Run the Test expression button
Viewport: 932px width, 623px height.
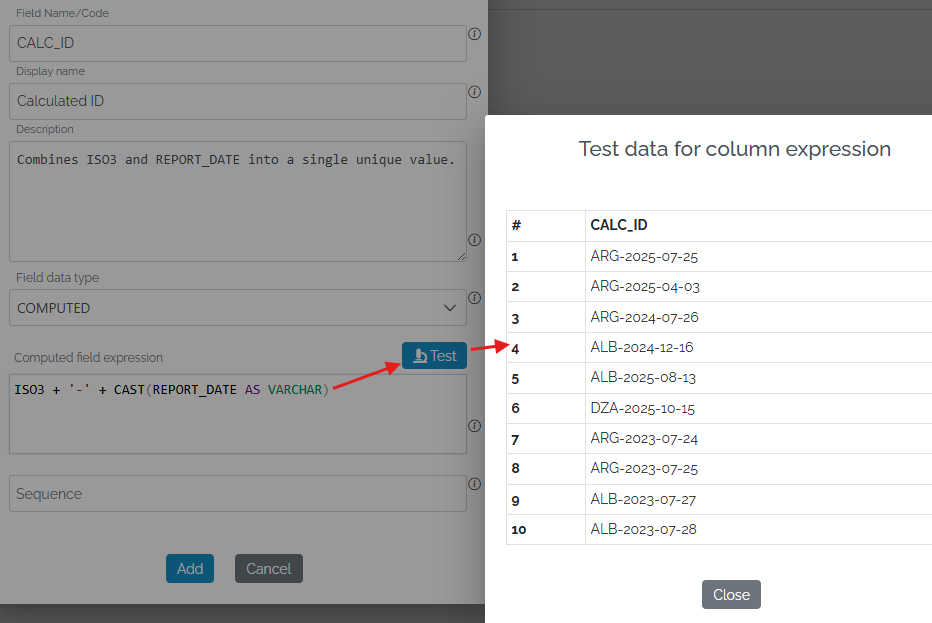[434, 355]
